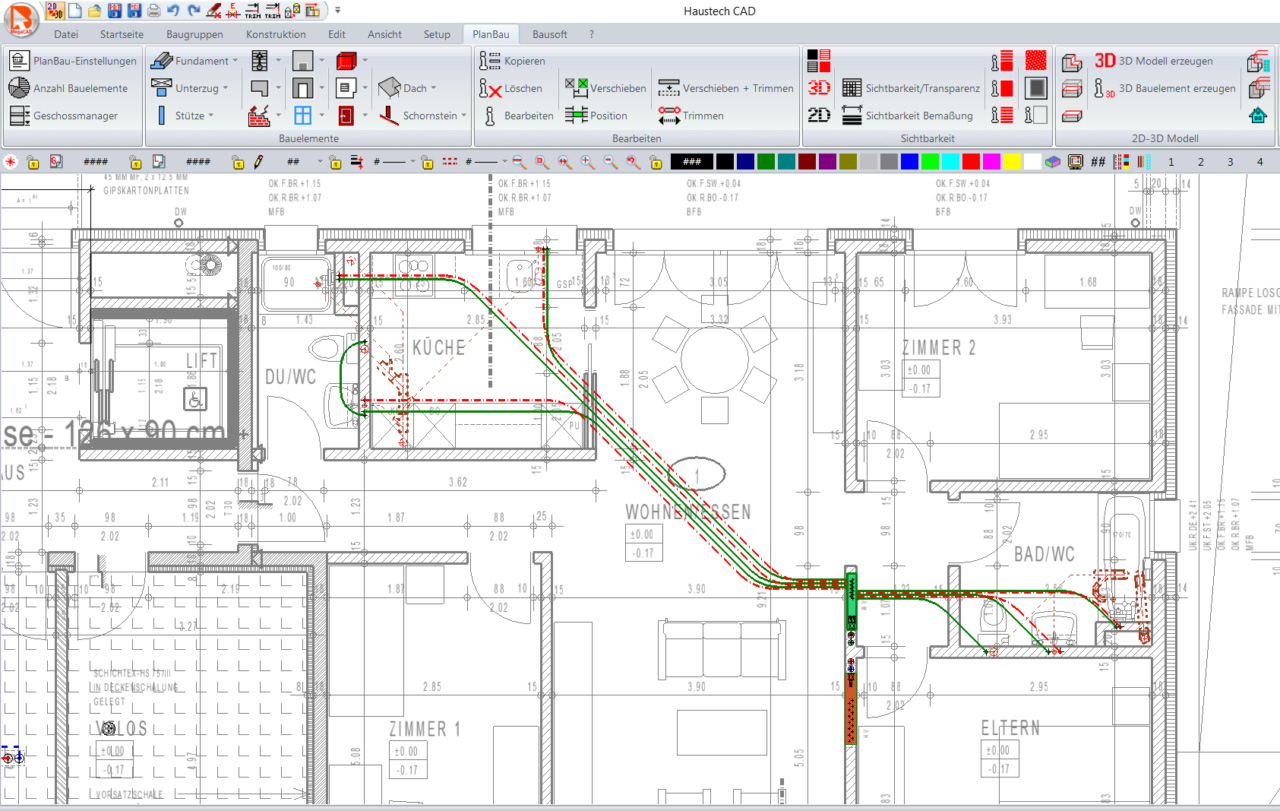Toggle the first yellow lock icon
This screenshot has width=1280, height=811.
pyautogui.click(x=32, y=161)
